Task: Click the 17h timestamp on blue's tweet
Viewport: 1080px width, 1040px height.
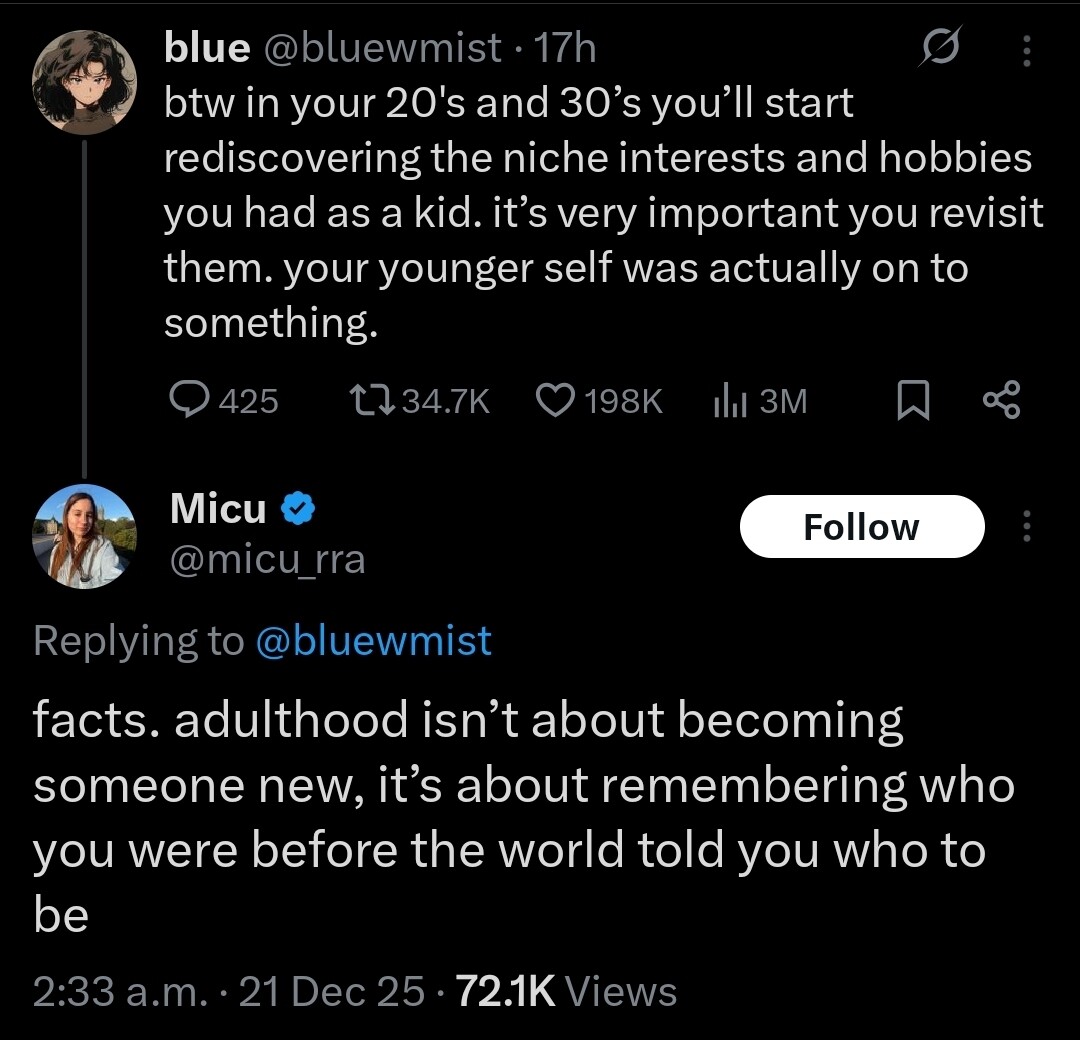Action: click(566, 47)
